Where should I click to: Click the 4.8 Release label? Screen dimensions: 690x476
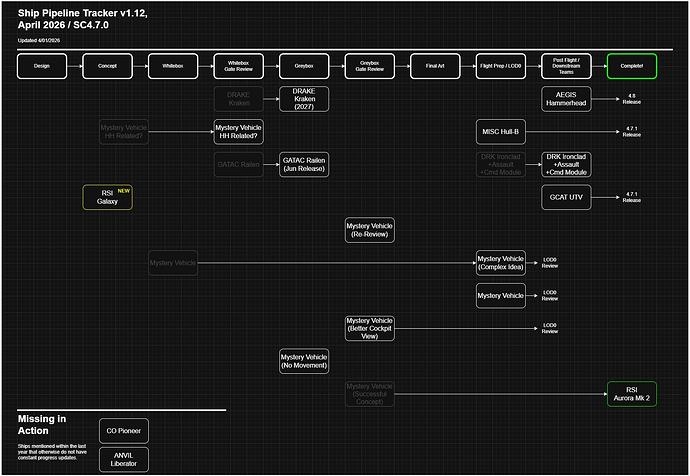click(x=631, y=99)
